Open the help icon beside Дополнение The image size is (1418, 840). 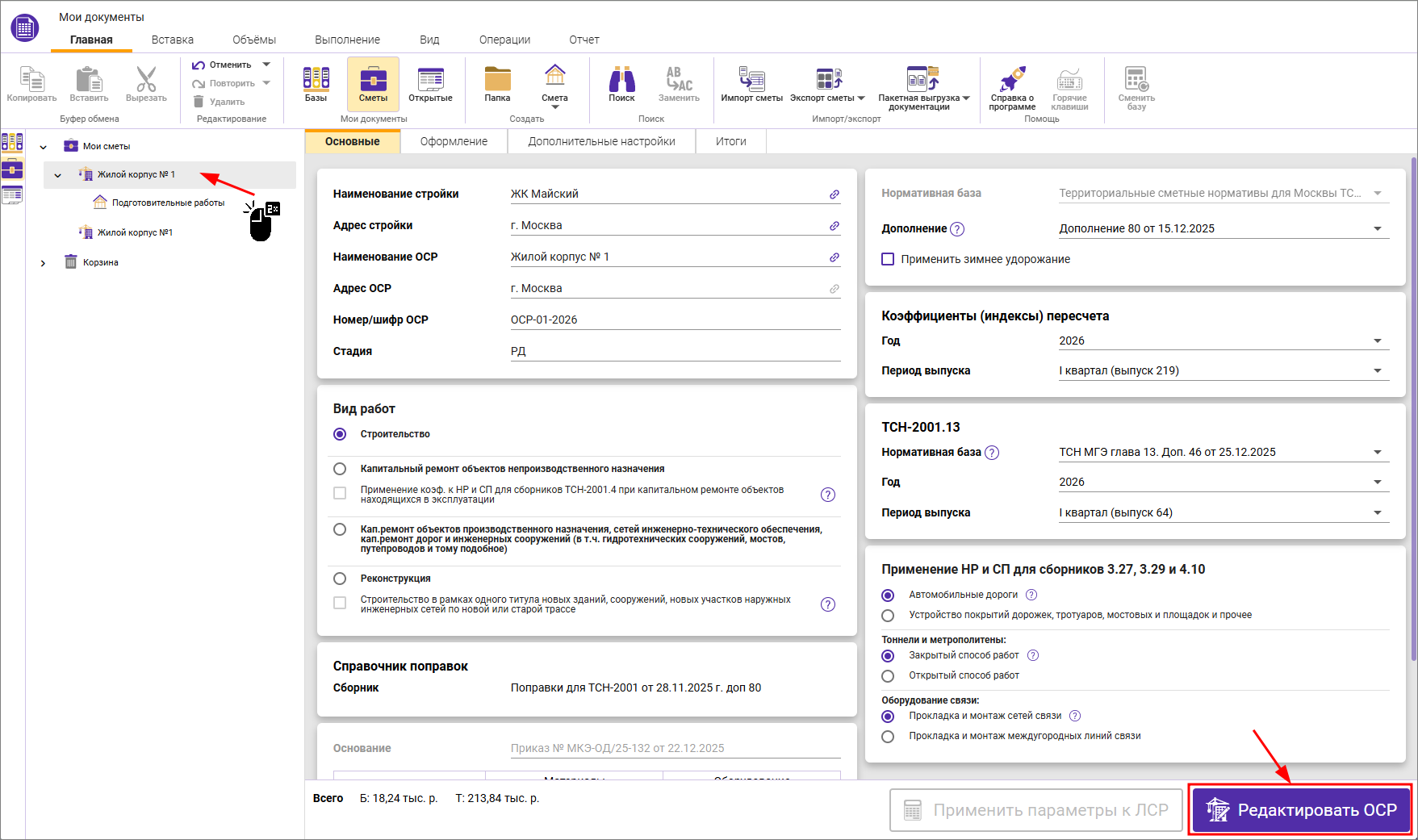pyautogui.click(x=957, y=229)
